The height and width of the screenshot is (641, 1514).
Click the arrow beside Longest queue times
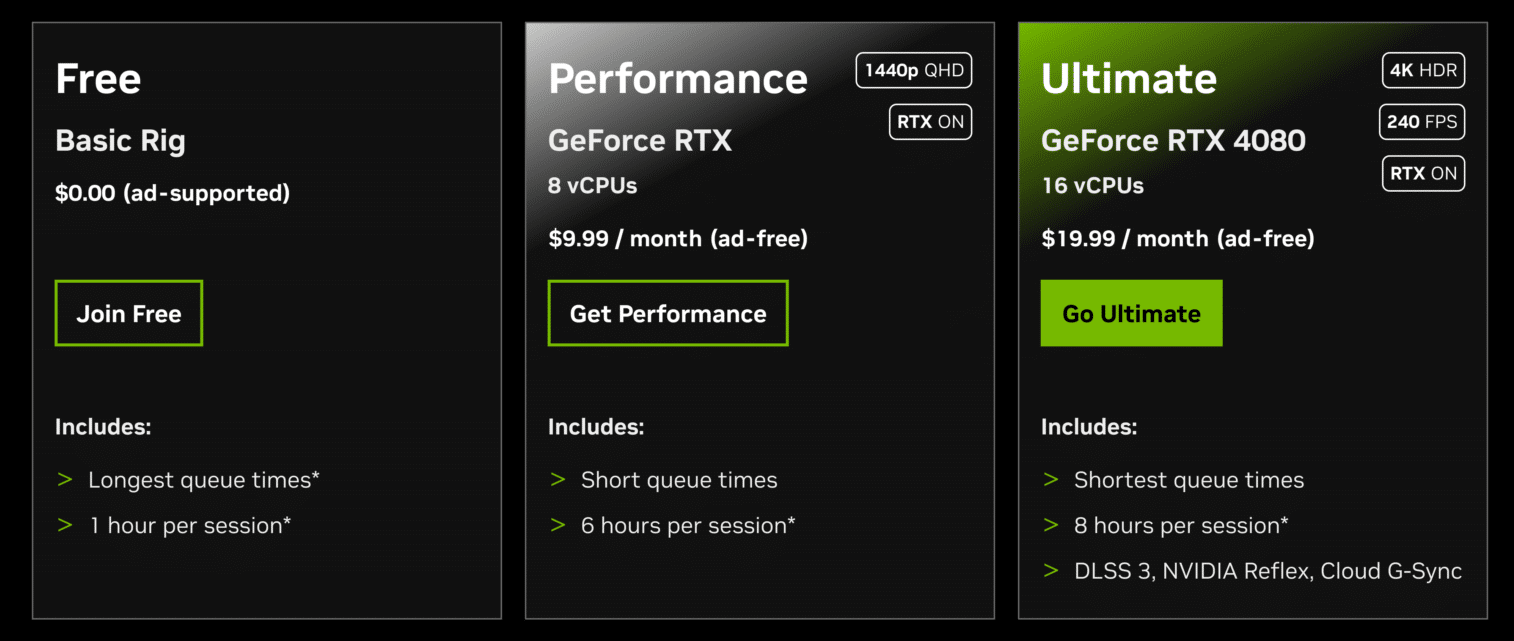[65, 480]
